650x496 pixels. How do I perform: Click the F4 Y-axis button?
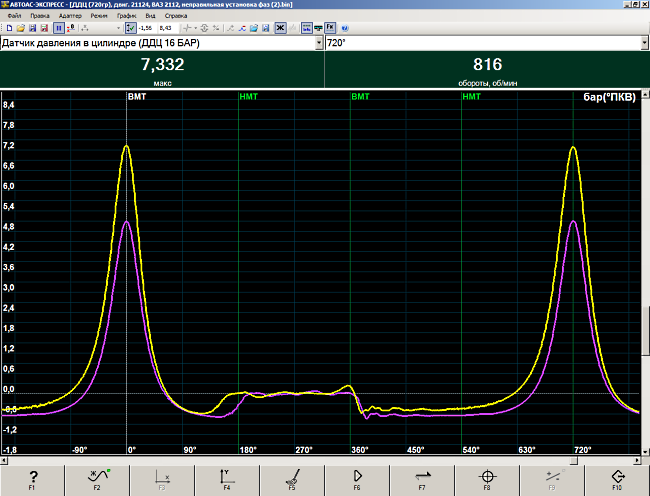227,480
